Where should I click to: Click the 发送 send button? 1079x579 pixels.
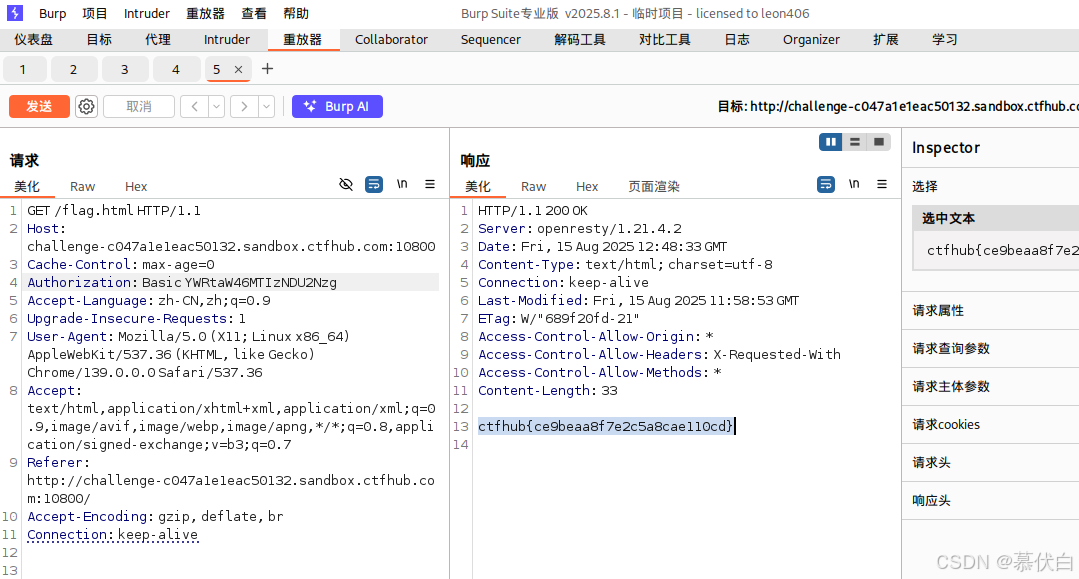tap(39, 107)
